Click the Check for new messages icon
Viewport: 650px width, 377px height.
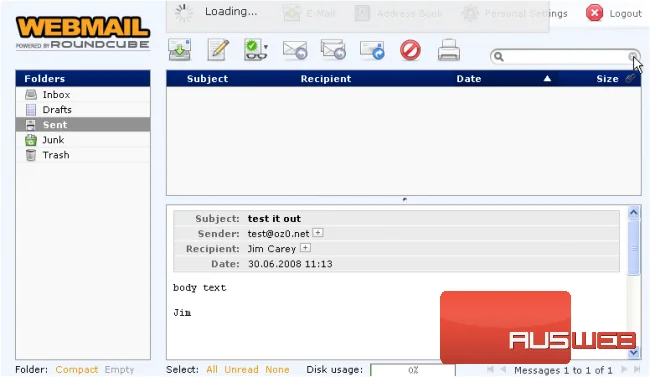click(x=179, y=50)
